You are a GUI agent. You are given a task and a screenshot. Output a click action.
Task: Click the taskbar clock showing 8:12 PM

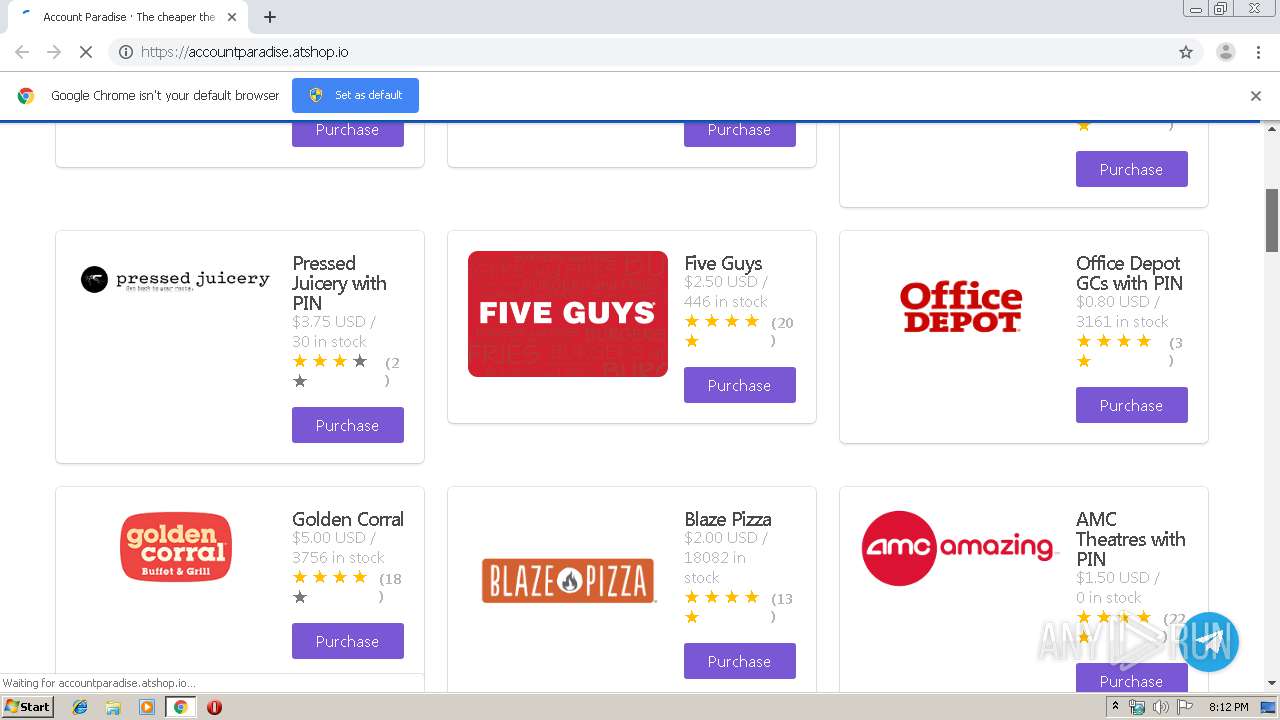pos(1228,707)
